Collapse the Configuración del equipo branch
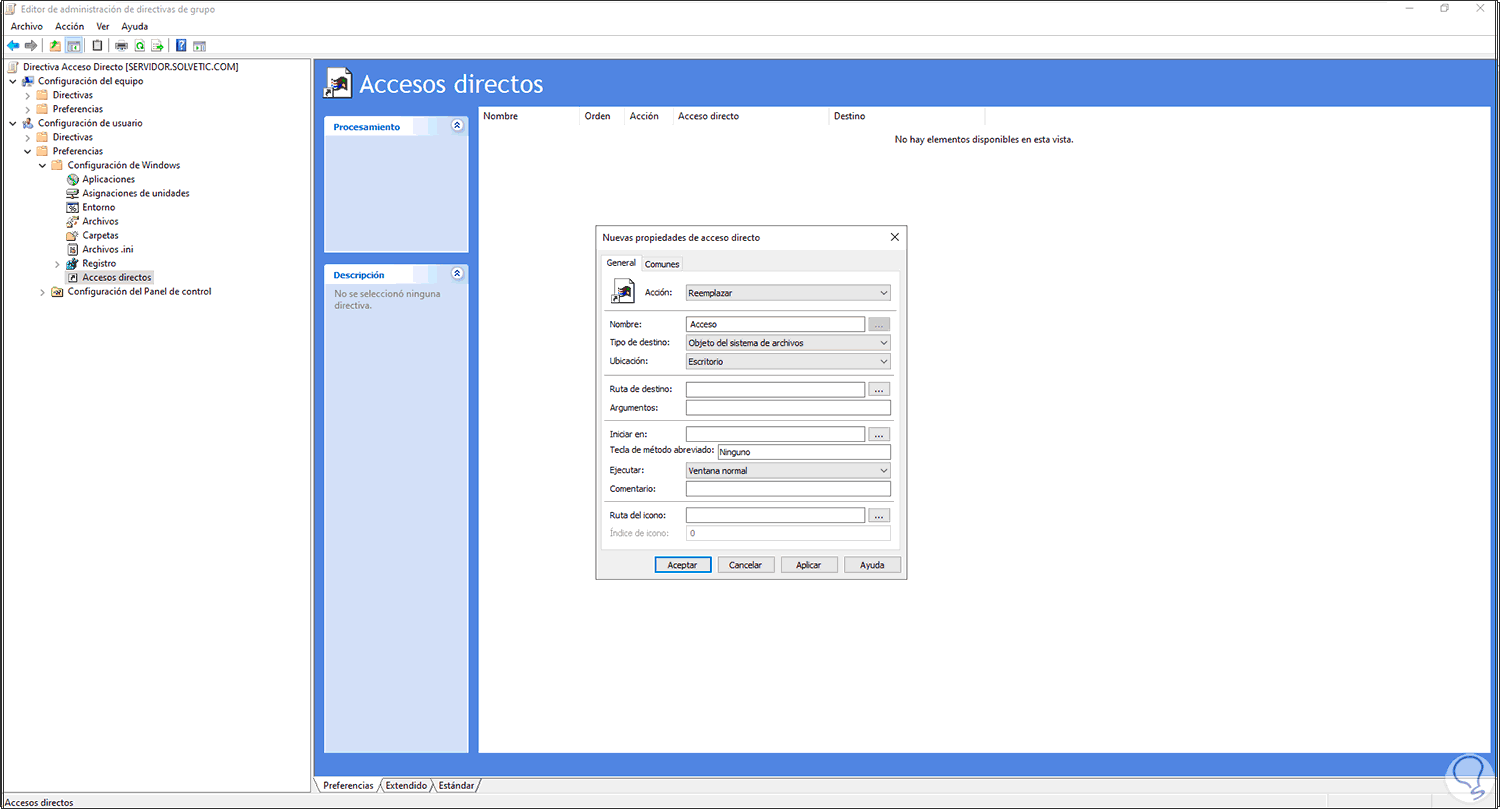Screen dimensions: 1500x809 tap(12, 81)
